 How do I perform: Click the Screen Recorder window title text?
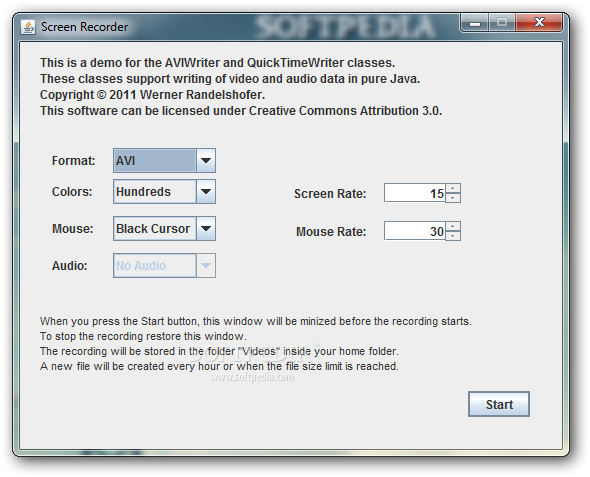pyautogui.click(x=85, y=27)
